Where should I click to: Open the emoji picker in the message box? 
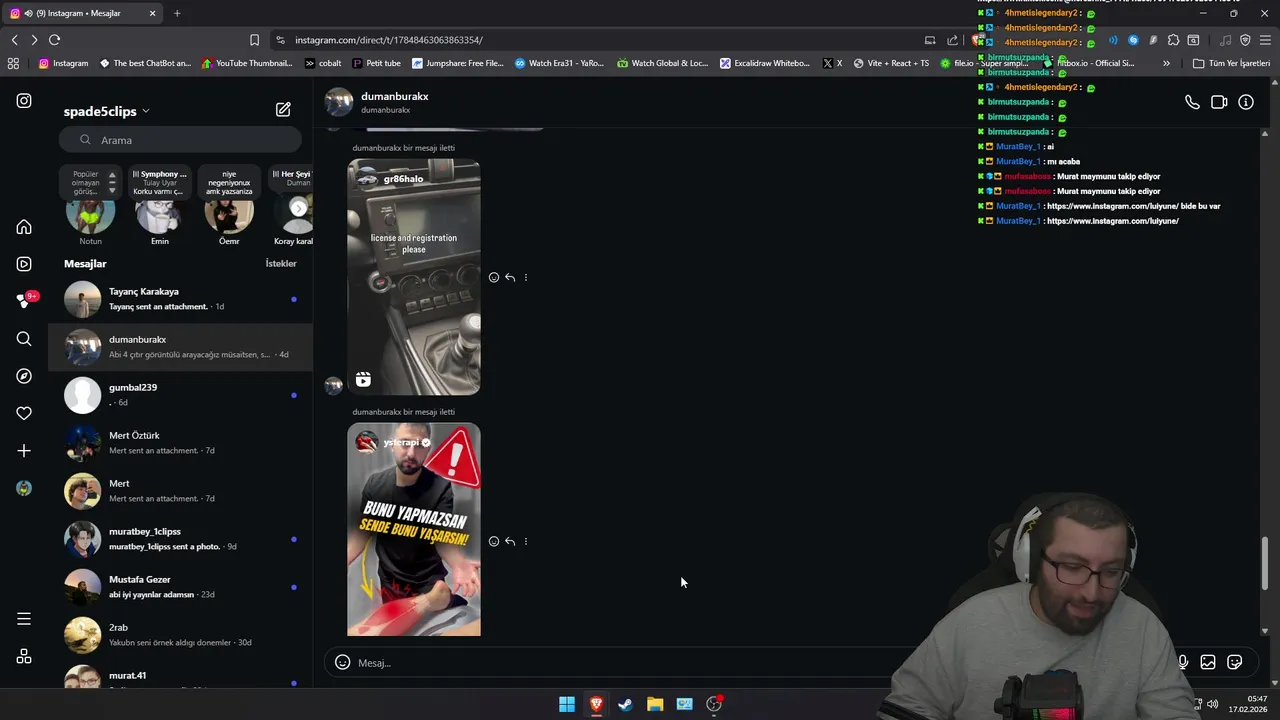[342, 662]
